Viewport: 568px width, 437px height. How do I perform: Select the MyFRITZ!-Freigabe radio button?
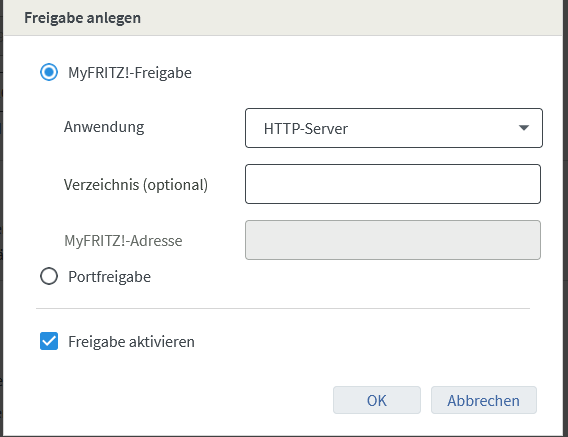pyautogui.click(x=49, y=72)
